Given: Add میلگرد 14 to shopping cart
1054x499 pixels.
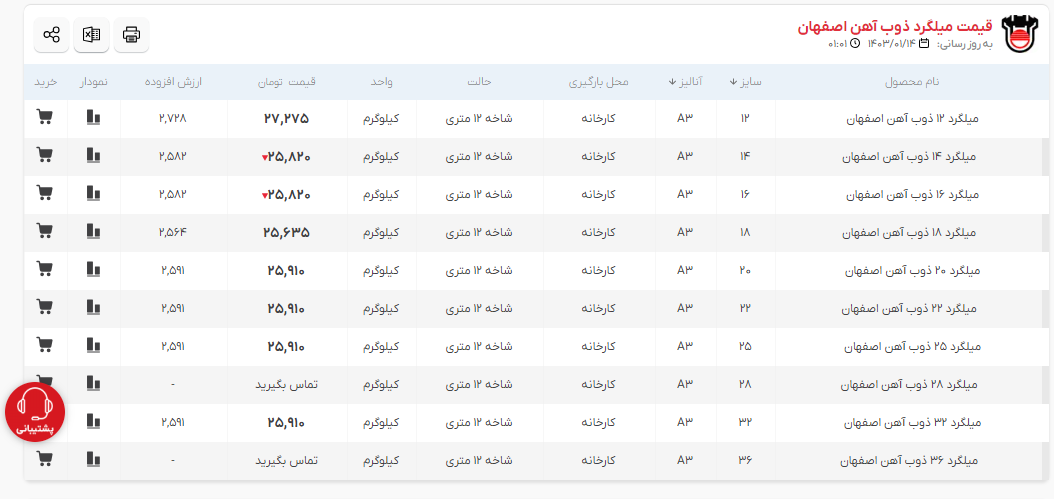Looking at the screenshot, I should pyautogui.click(x=44, y=156).
